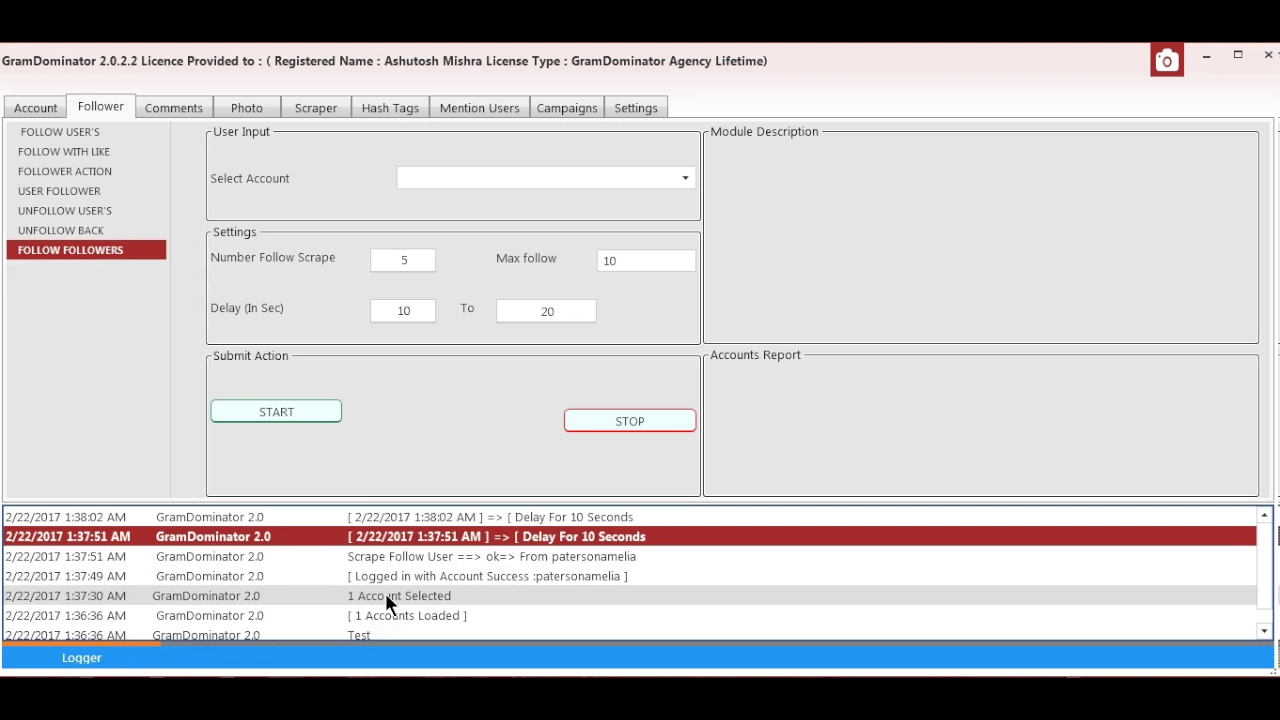Click the STOP button
The height and width of the screenshot is (720, 1280).
point(630,421)
